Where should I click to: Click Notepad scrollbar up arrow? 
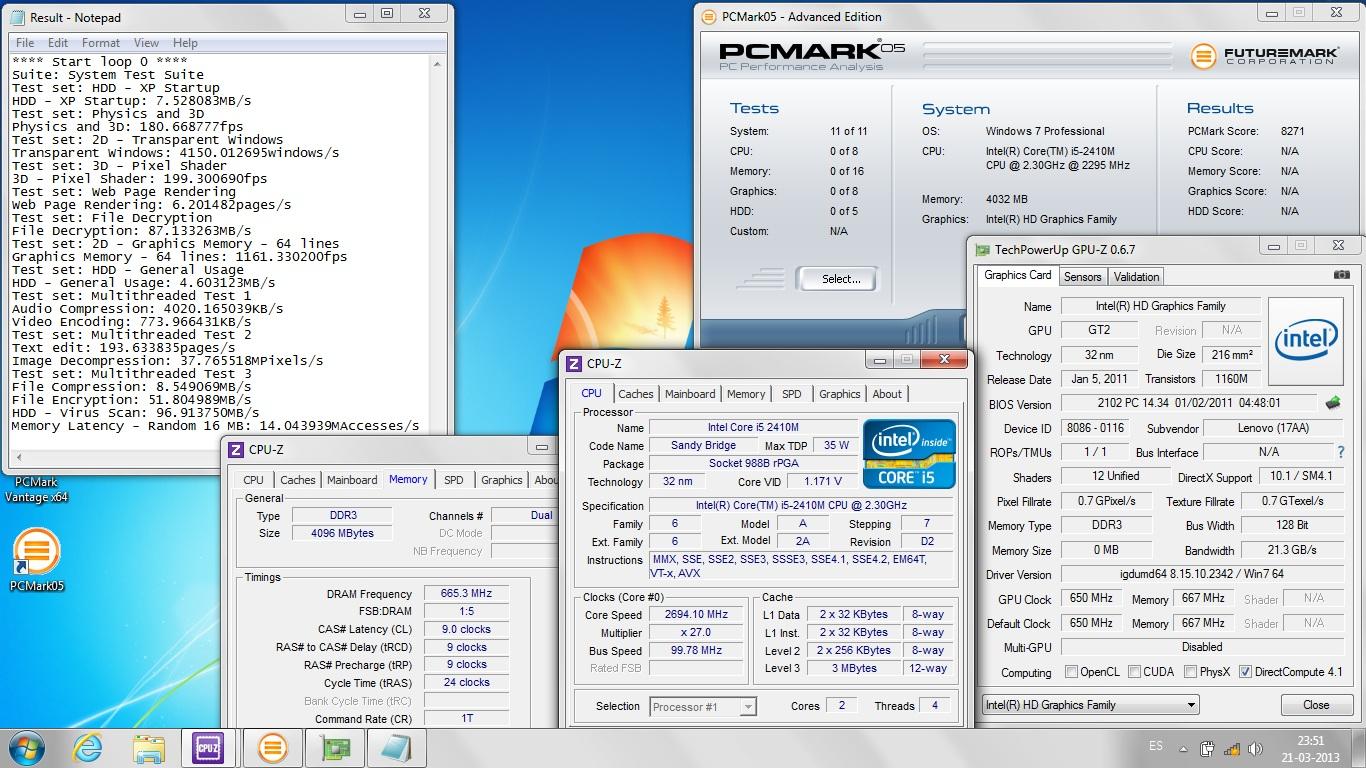coord(436,63)
